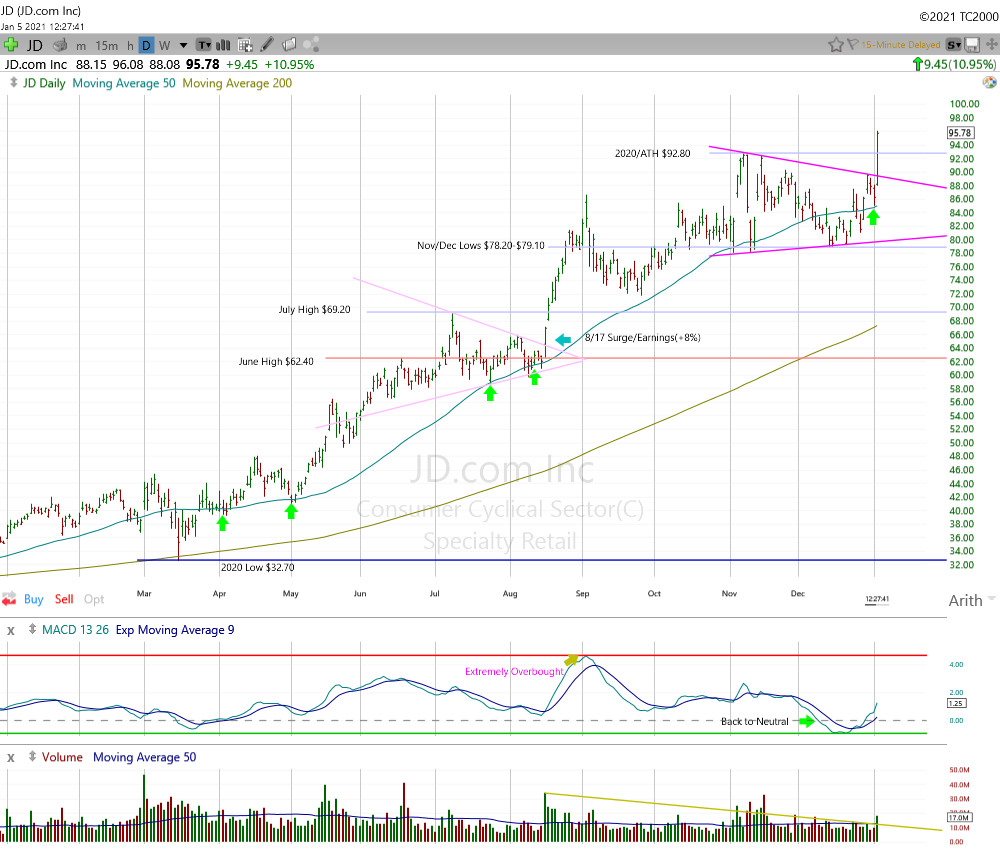Click the resize arrows beside Volume

33,757
